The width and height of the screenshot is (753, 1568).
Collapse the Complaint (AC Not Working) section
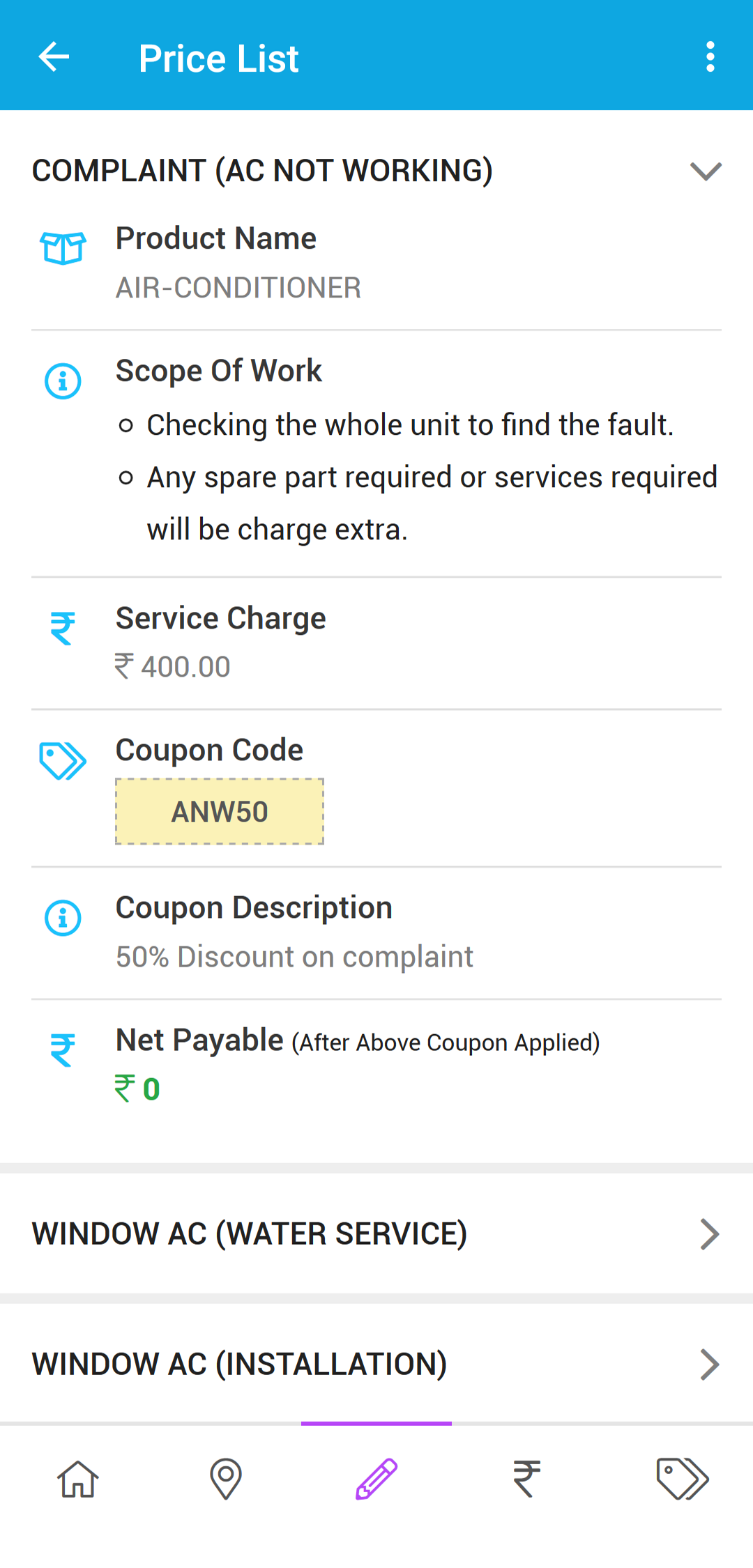tap(706, 171)
